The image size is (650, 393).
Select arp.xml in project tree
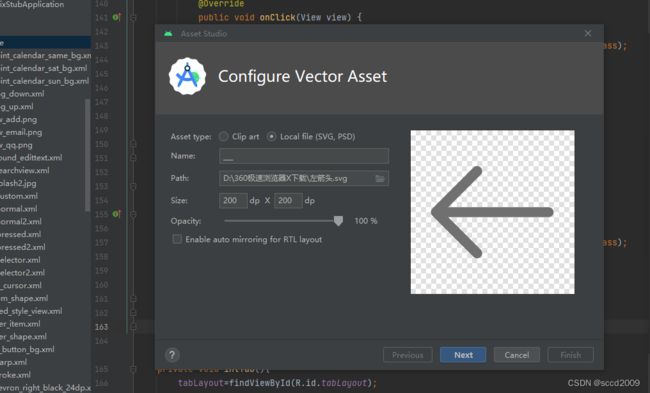pyautogui.click(x=13, y=362)
